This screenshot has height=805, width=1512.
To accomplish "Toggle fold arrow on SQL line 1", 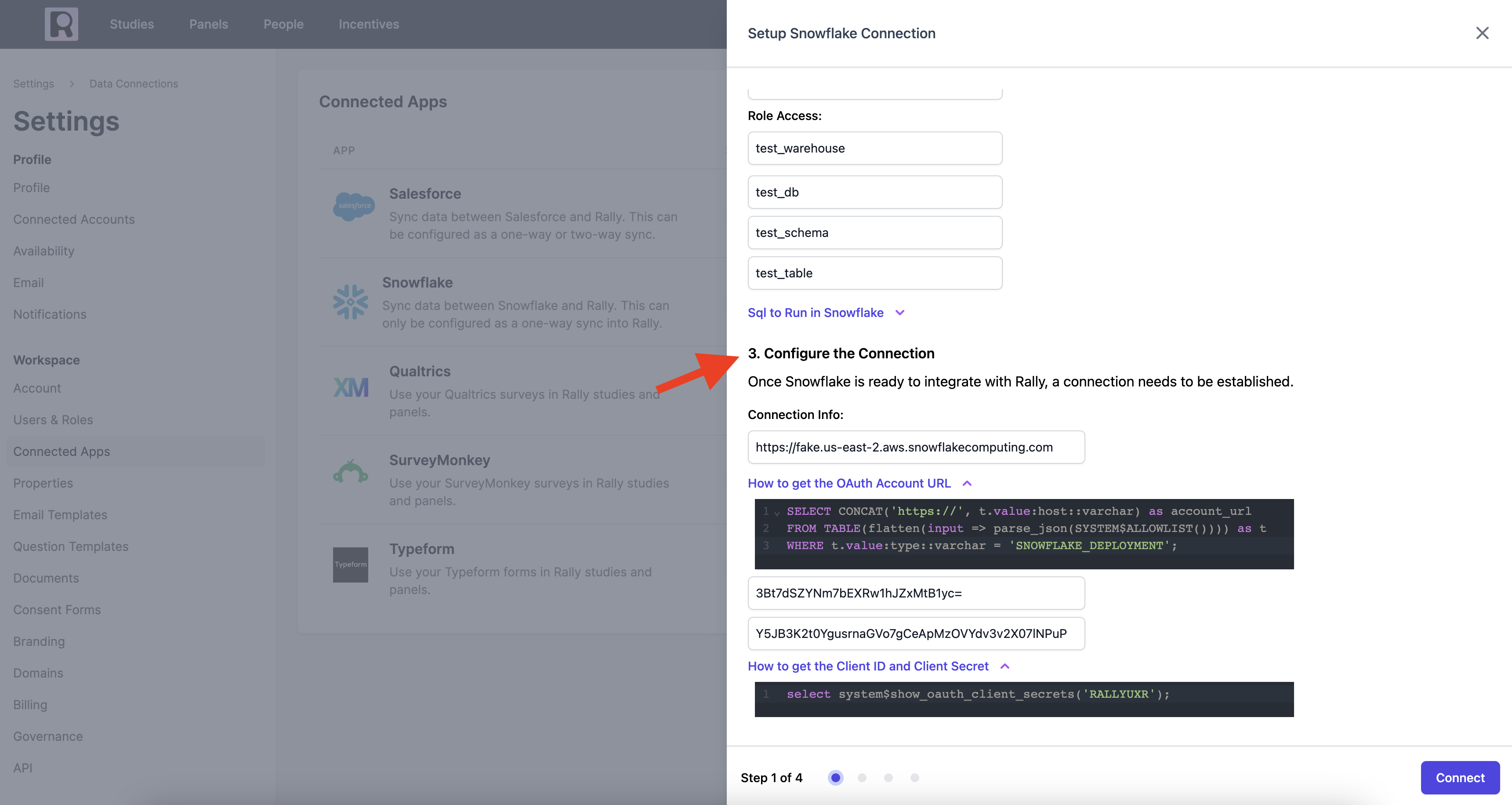I will (x=777, y=513).
